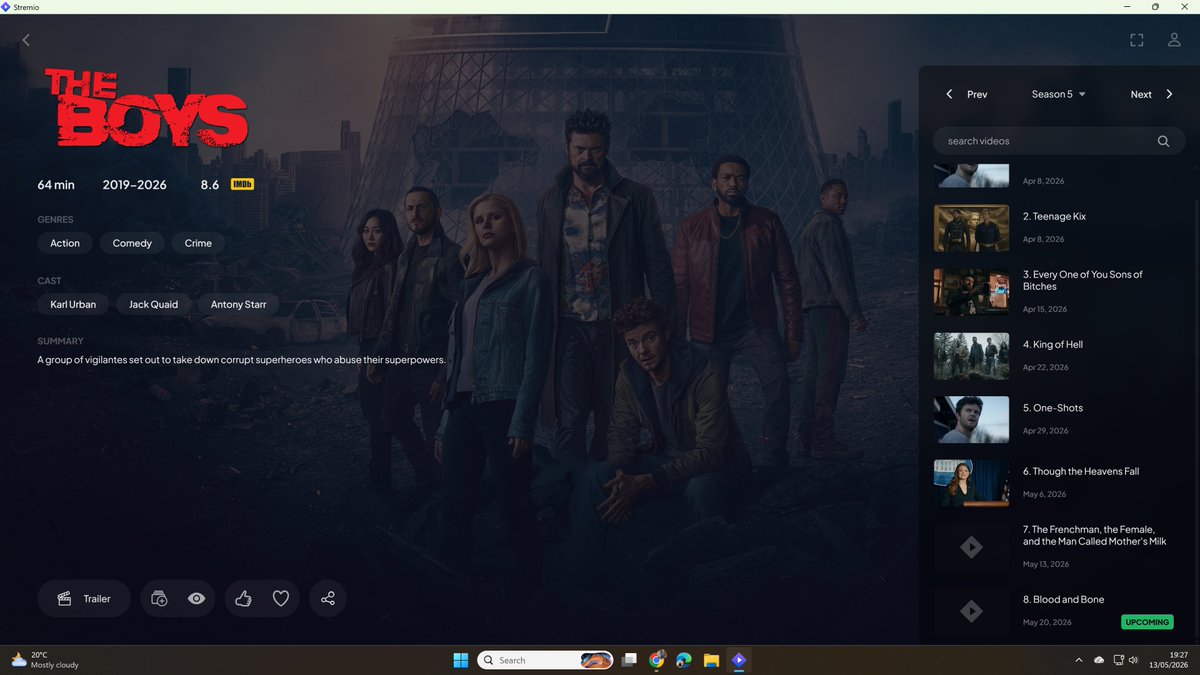Screen dimensions: 1200x675
Task: Open the Windows Start menu
Action: 461,660
